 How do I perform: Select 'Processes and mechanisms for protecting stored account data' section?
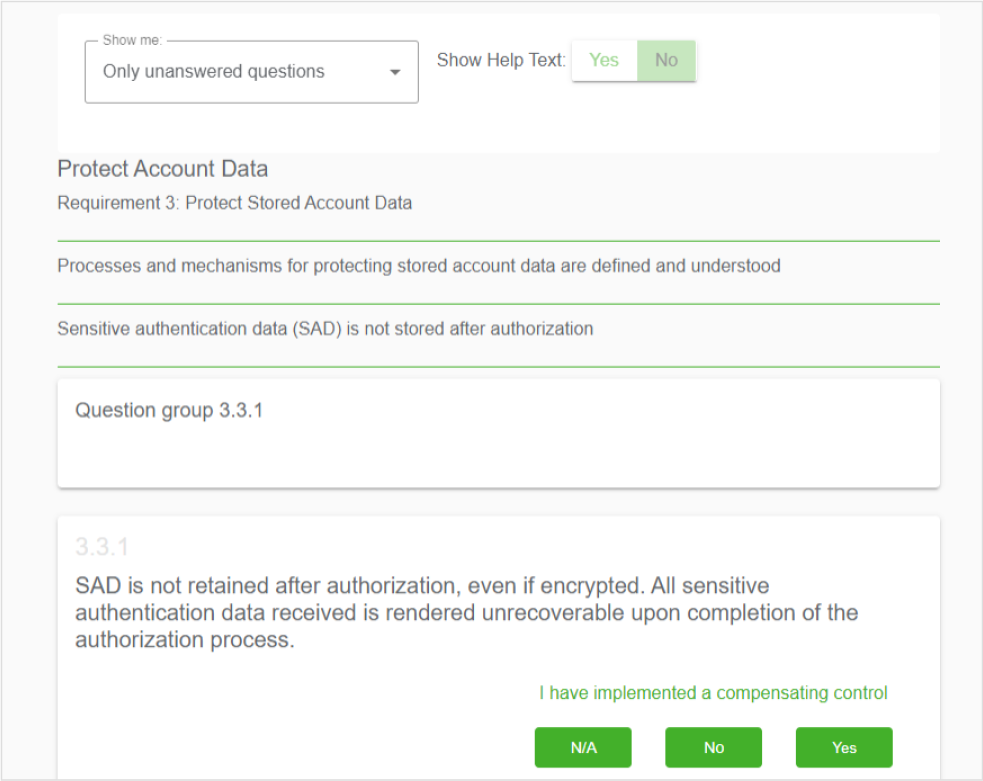click(x=419, y=266)
